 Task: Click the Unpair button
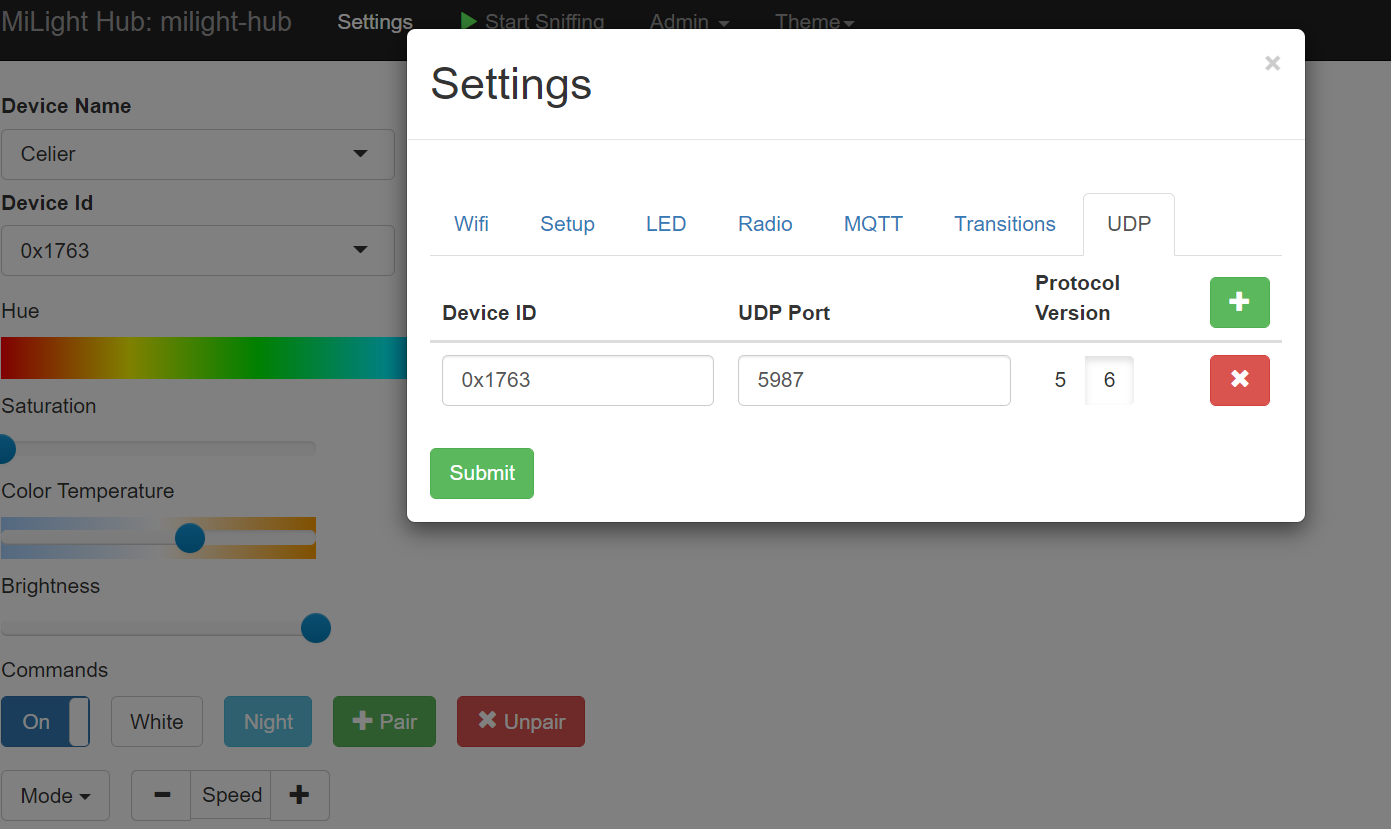(x=520, y=722)
